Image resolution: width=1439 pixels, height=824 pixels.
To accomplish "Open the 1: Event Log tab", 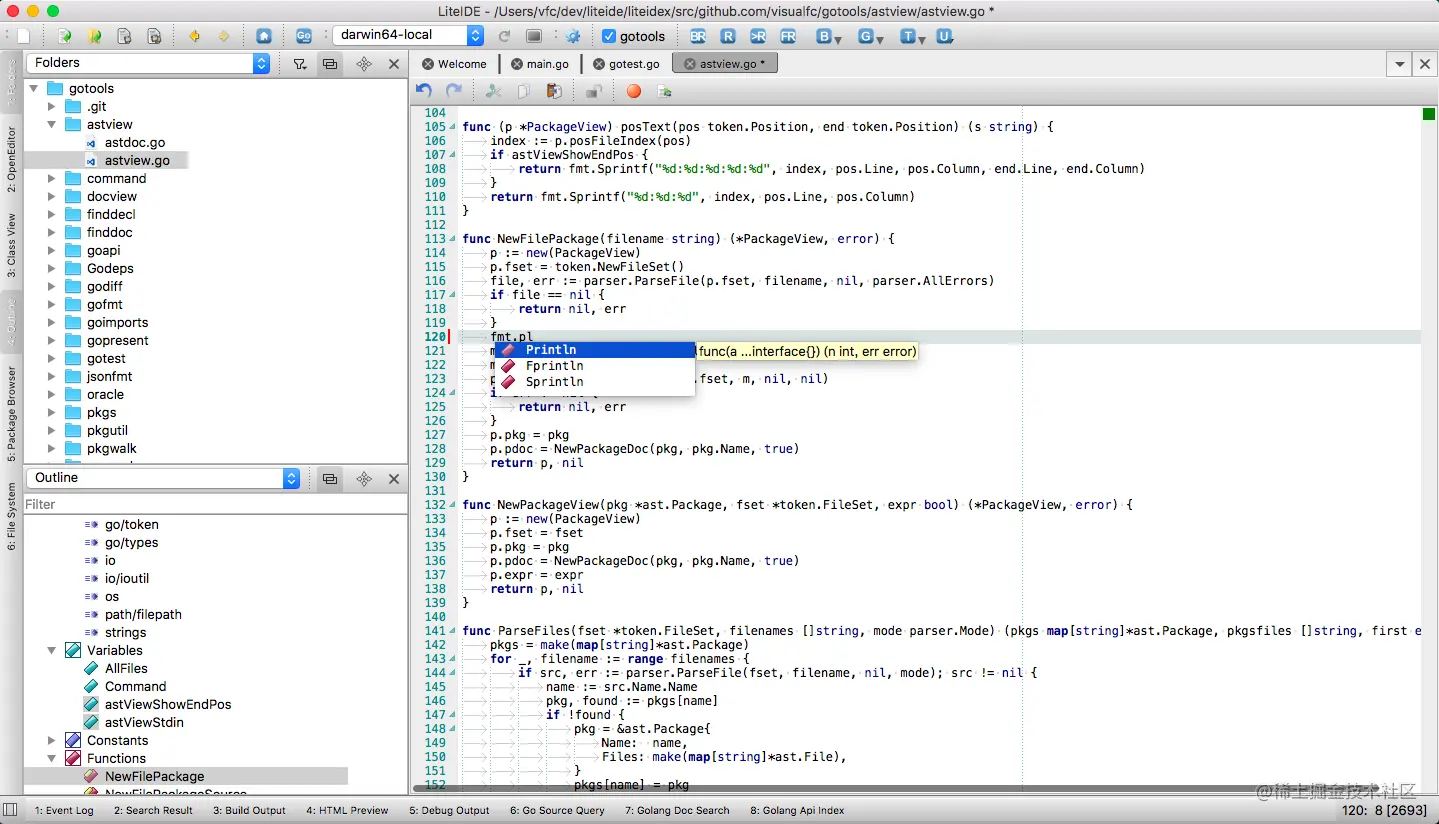I will click(x=64, y=810).
